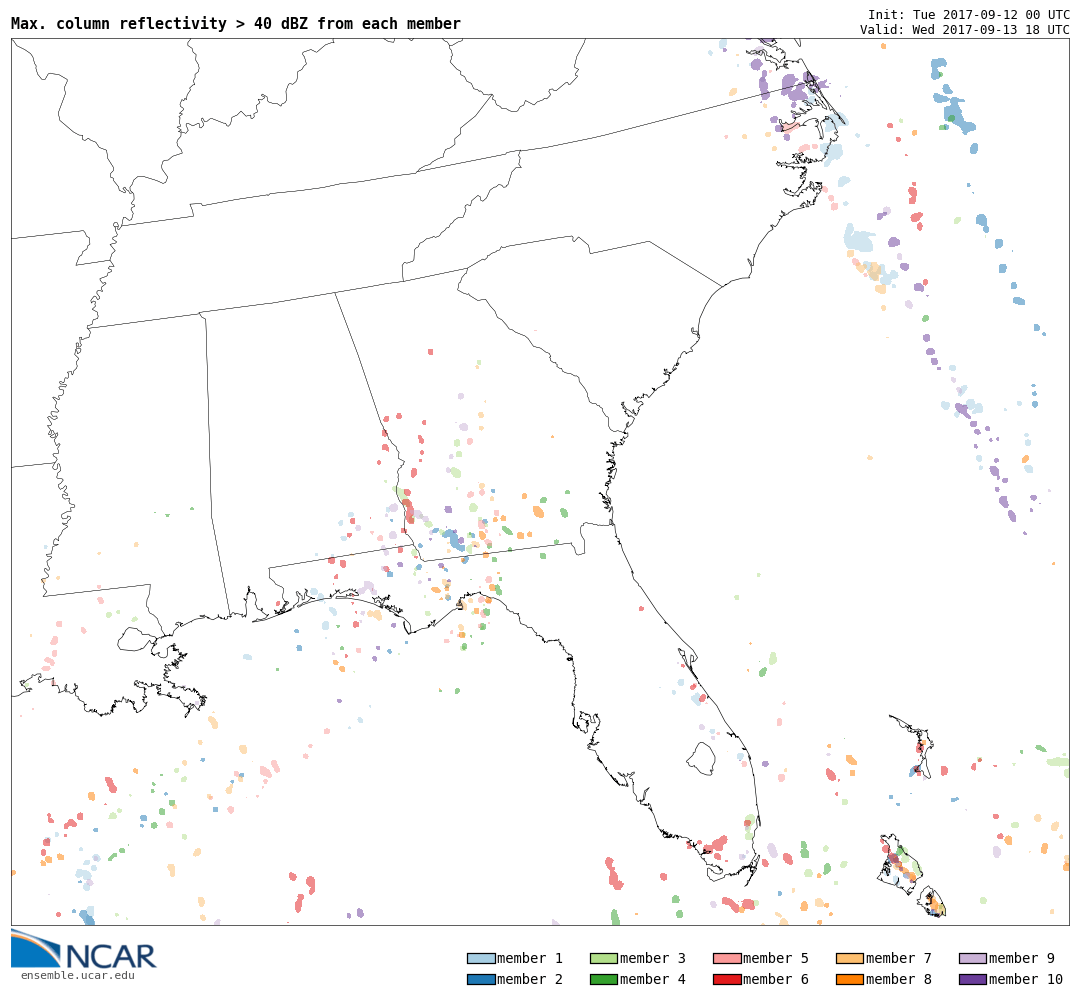Image resolution: width=1080 pixels, height=988 pixels.
Task: Click the 'member 7' legend label
Action: [x=899, y=958]
